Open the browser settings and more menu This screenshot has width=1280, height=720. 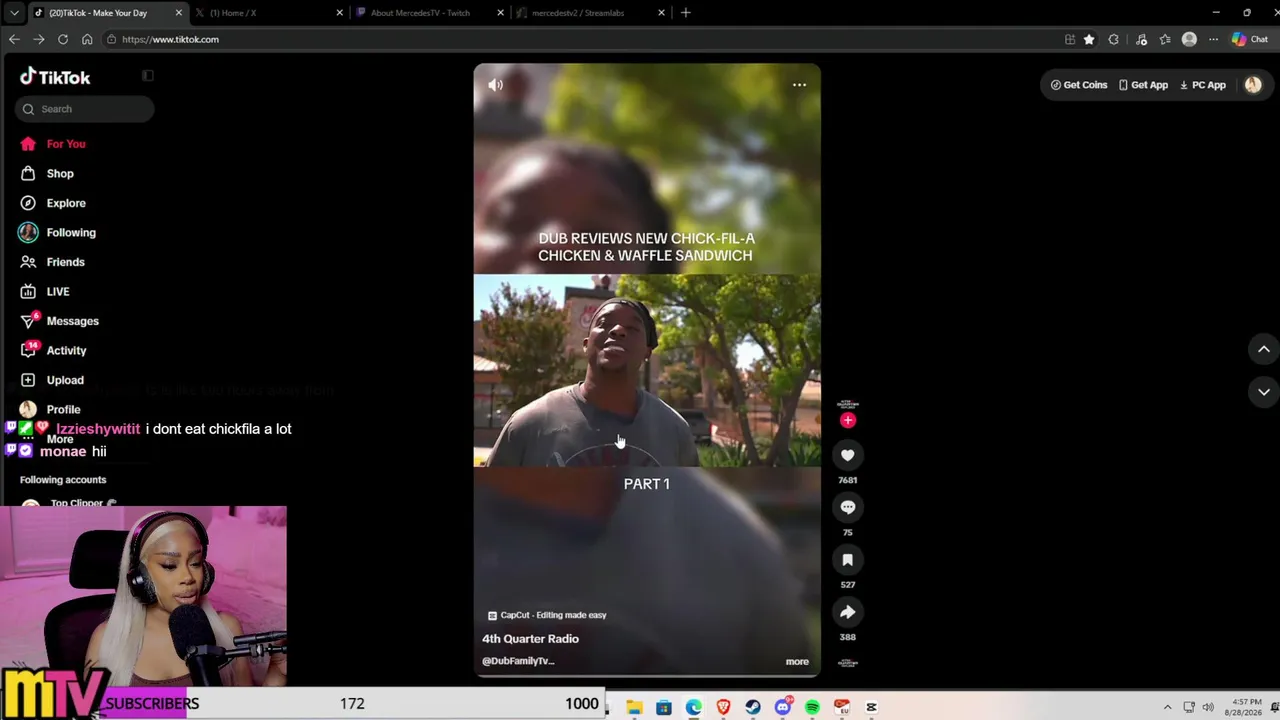1213,39
